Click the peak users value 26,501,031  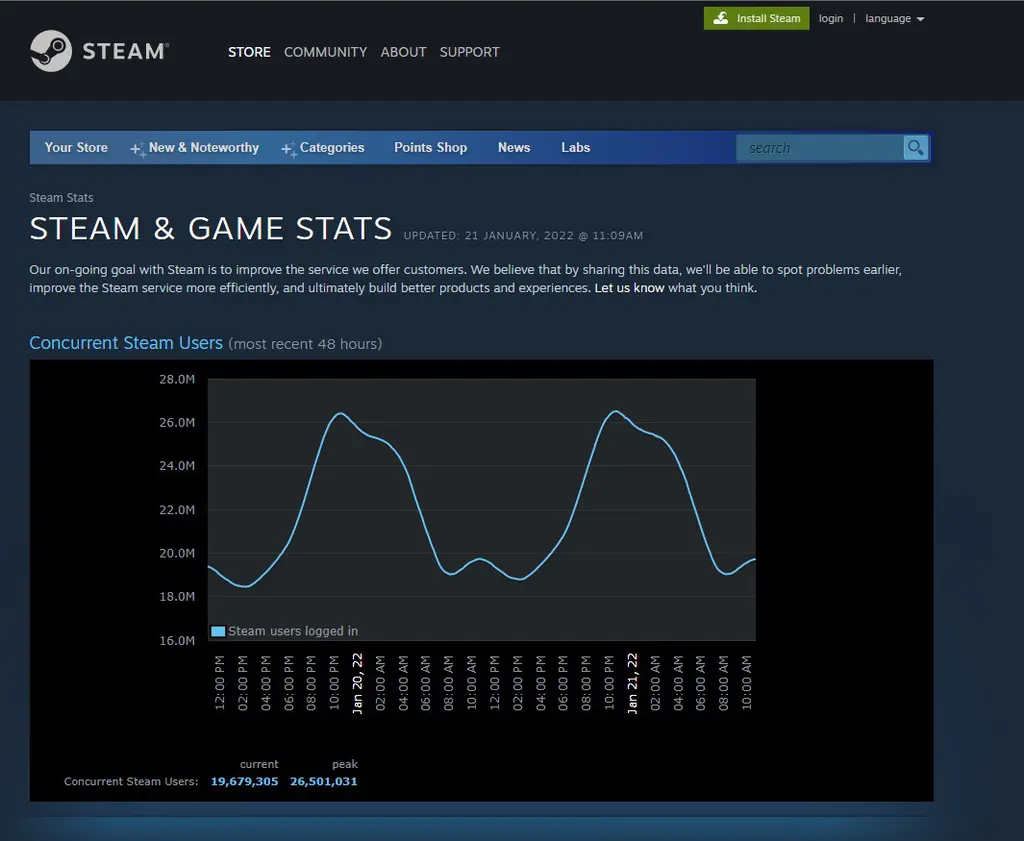coord(323,781)
